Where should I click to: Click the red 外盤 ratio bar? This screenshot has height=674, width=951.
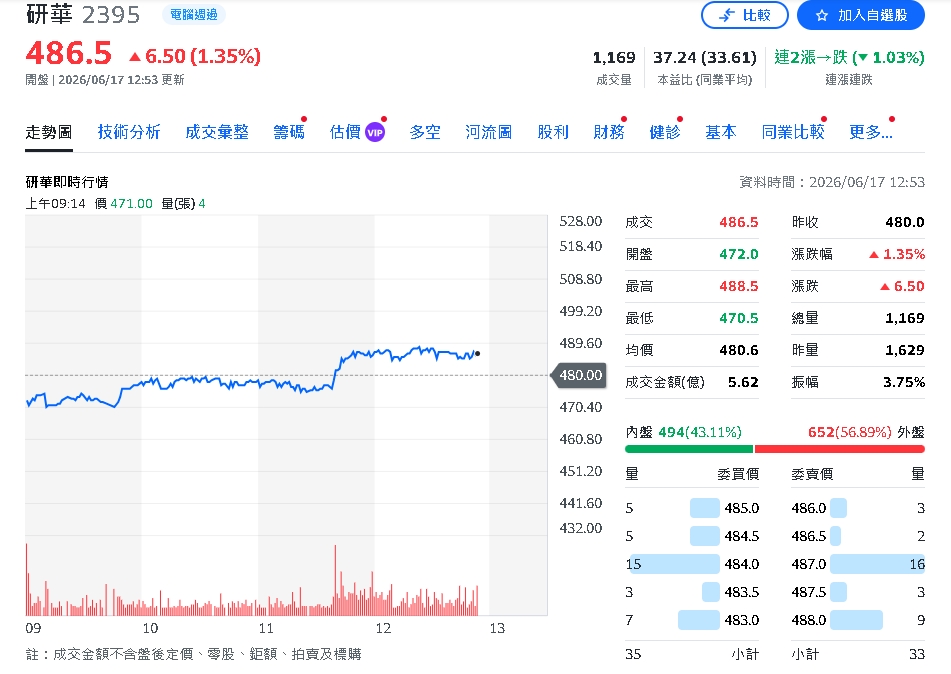[839, 449]
